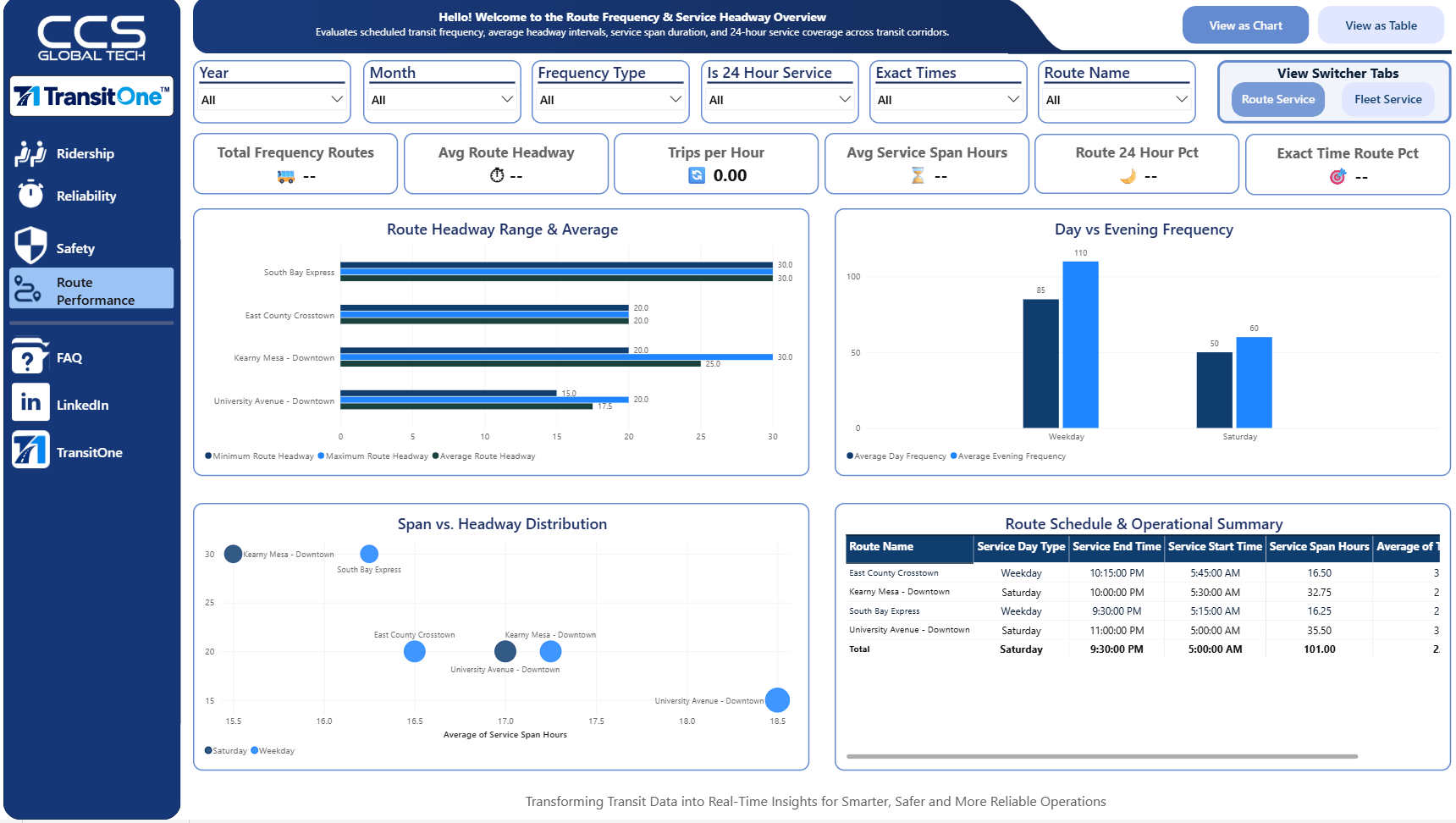
Task: Open the FAQ question mark icon
Action: pyautogui.click(x=30, y=356)
